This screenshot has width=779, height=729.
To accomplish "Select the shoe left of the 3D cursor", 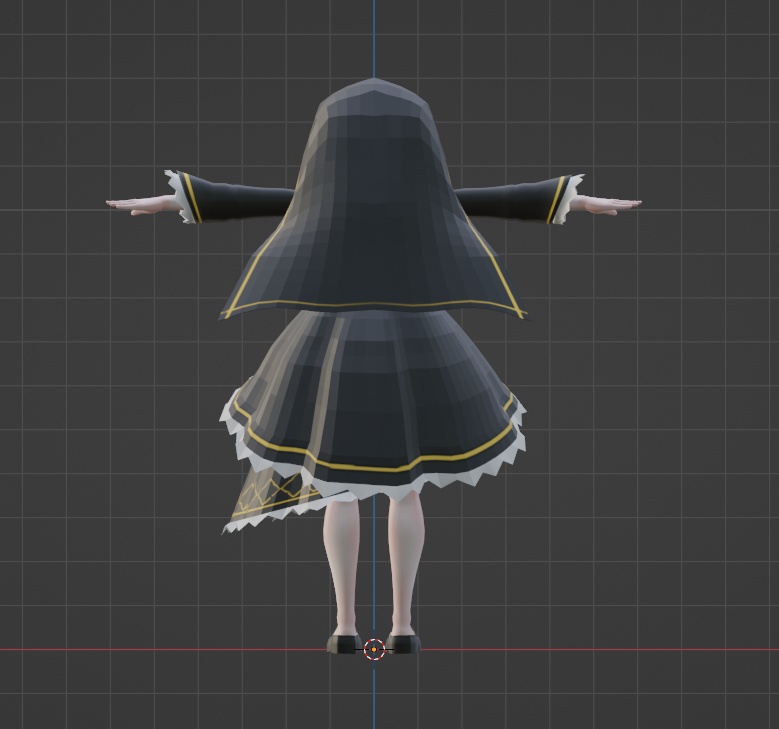I will pyautogui.click(x=345, y=644).
